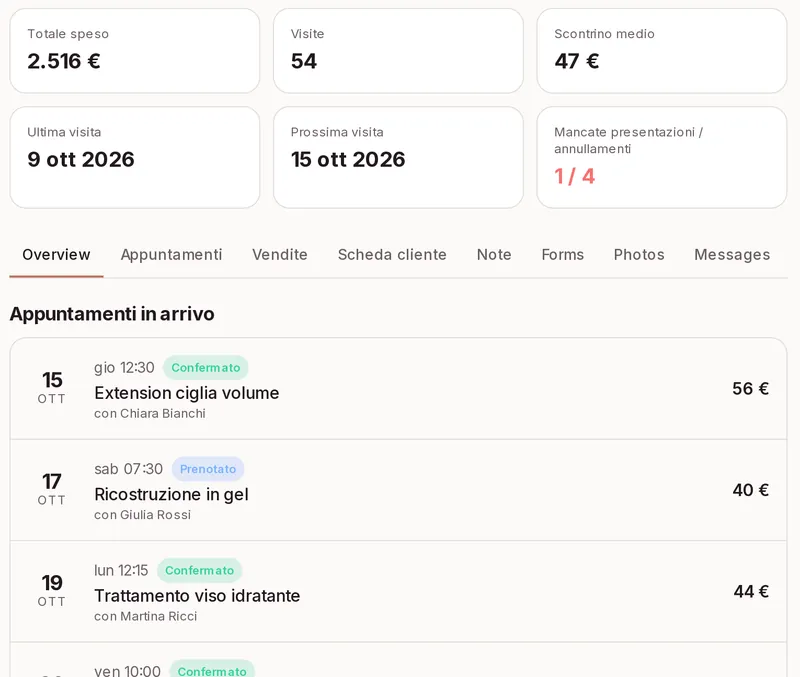Select the Visite count 54
This screenshot has height=677, width=800.
(x=304, y=61)
